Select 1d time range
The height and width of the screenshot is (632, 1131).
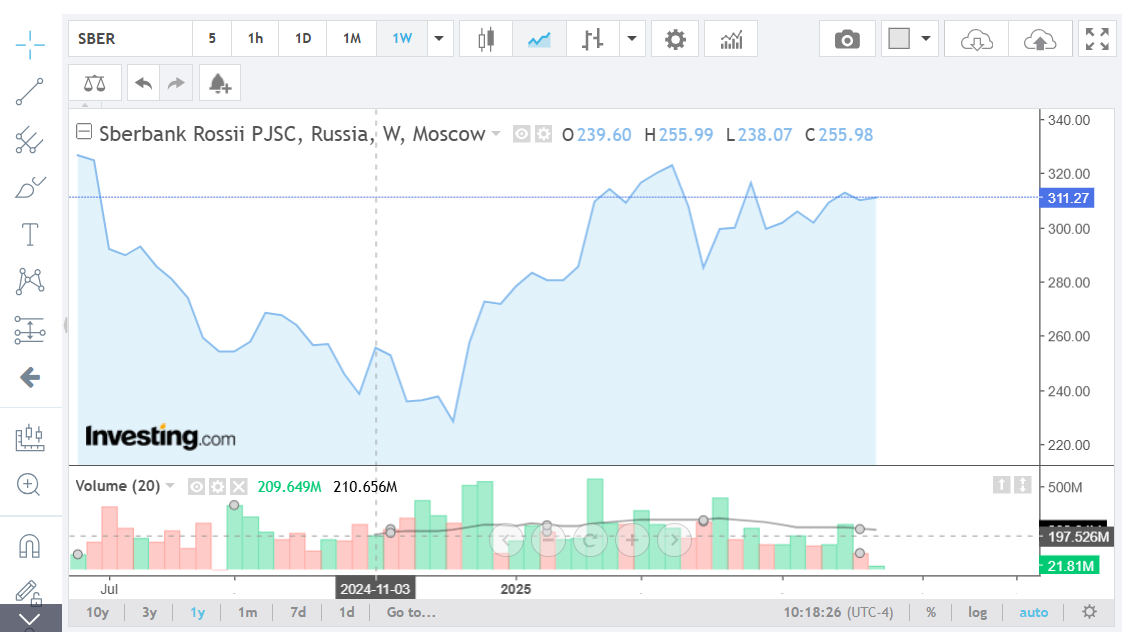pos(347,612)
